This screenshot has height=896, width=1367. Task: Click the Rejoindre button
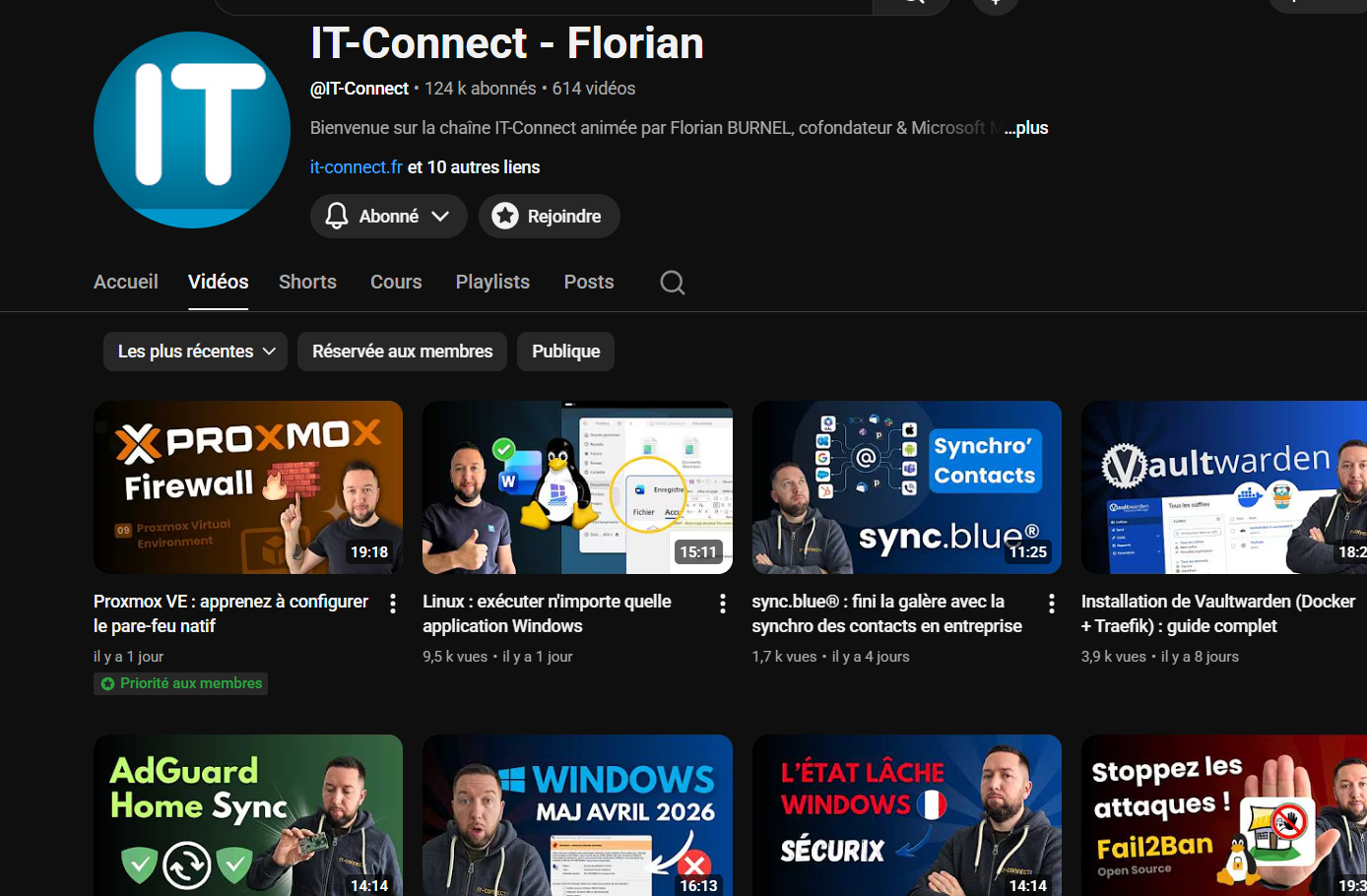550,217
